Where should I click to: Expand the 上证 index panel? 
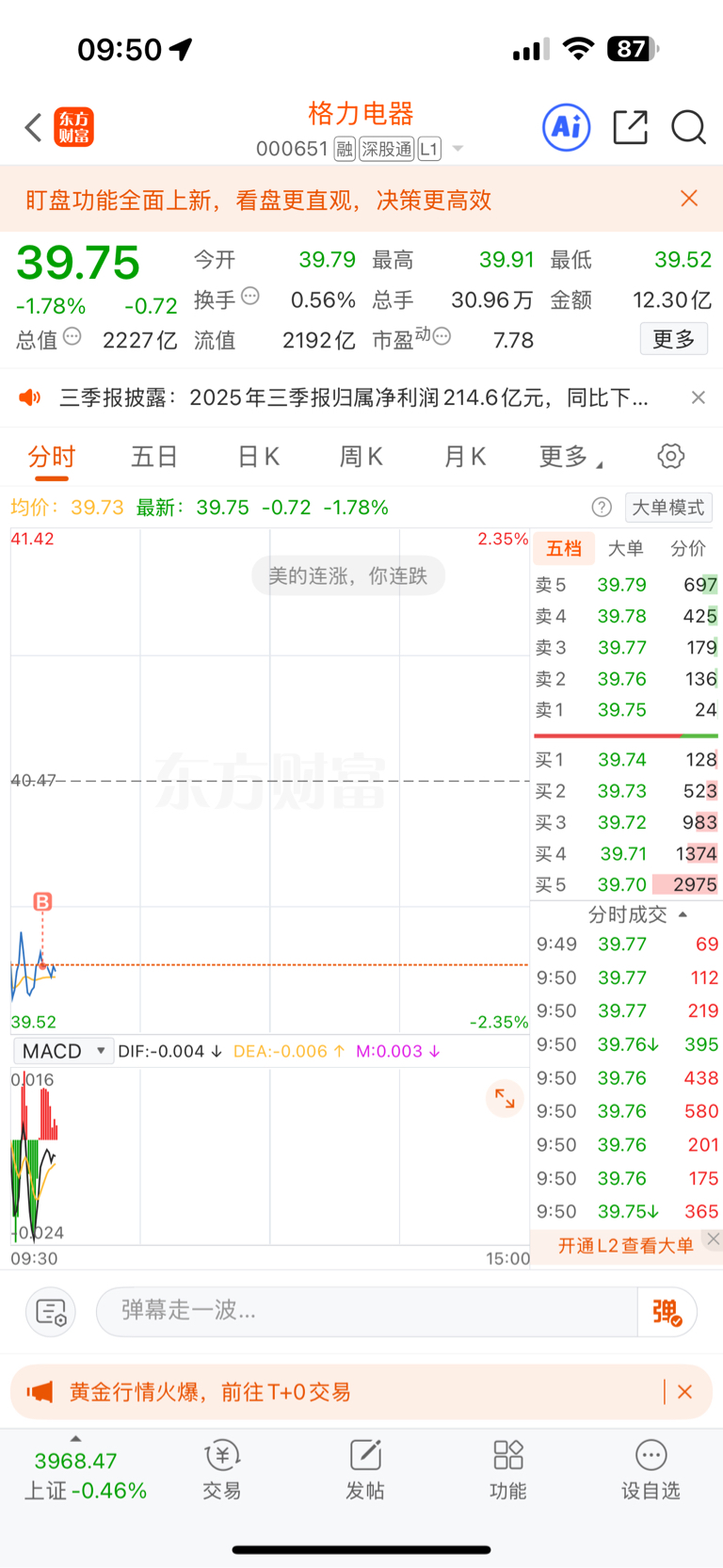pos(76,1438)
